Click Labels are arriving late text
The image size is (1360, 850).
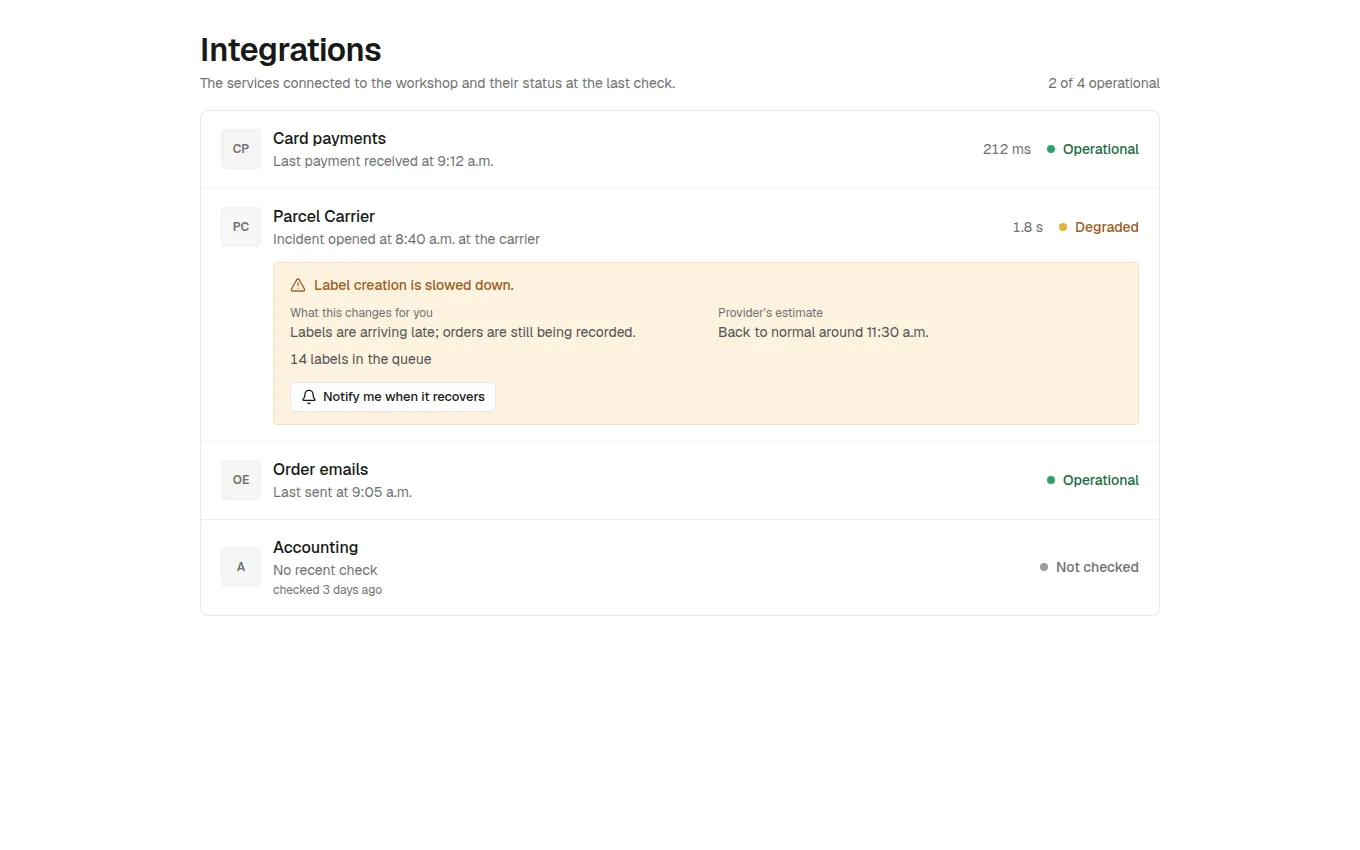(x=463, y=332)
